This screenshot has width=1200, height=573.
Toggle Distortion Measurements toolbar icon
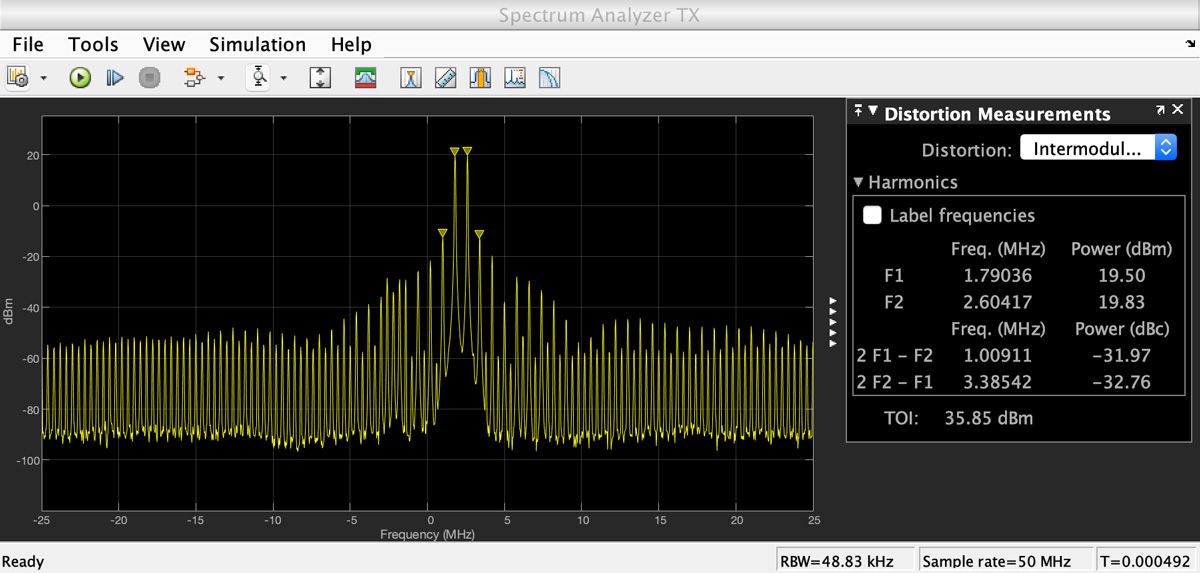point(515,77)
